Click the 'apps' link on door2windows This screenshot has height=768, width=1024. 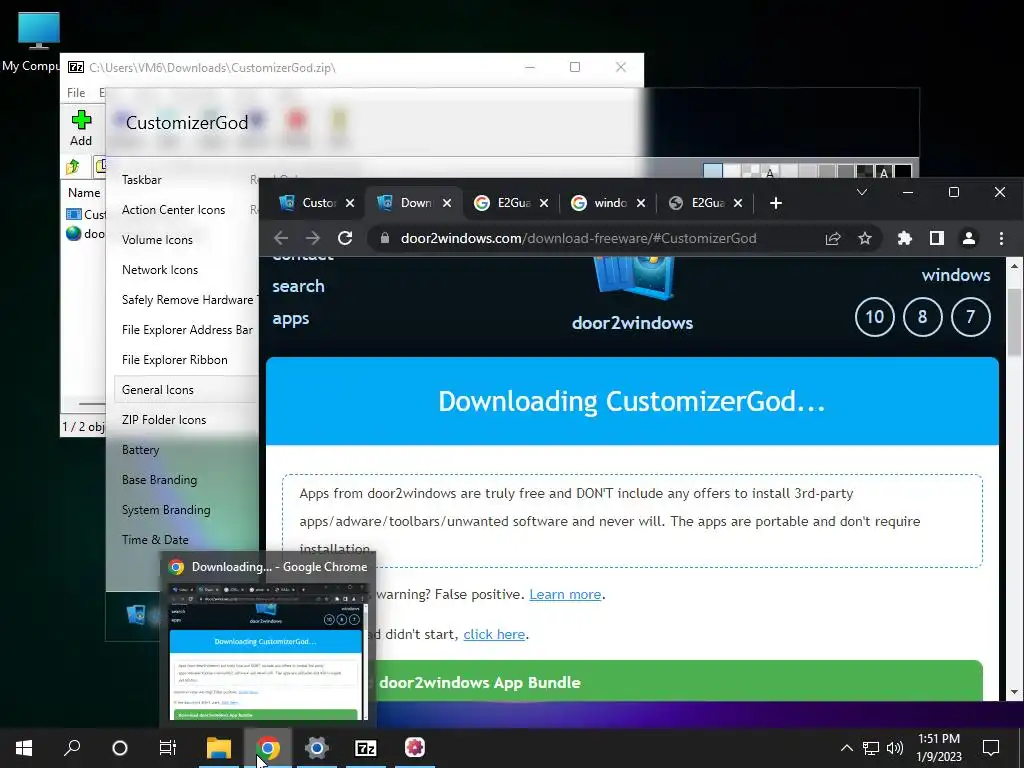[291, 319]
